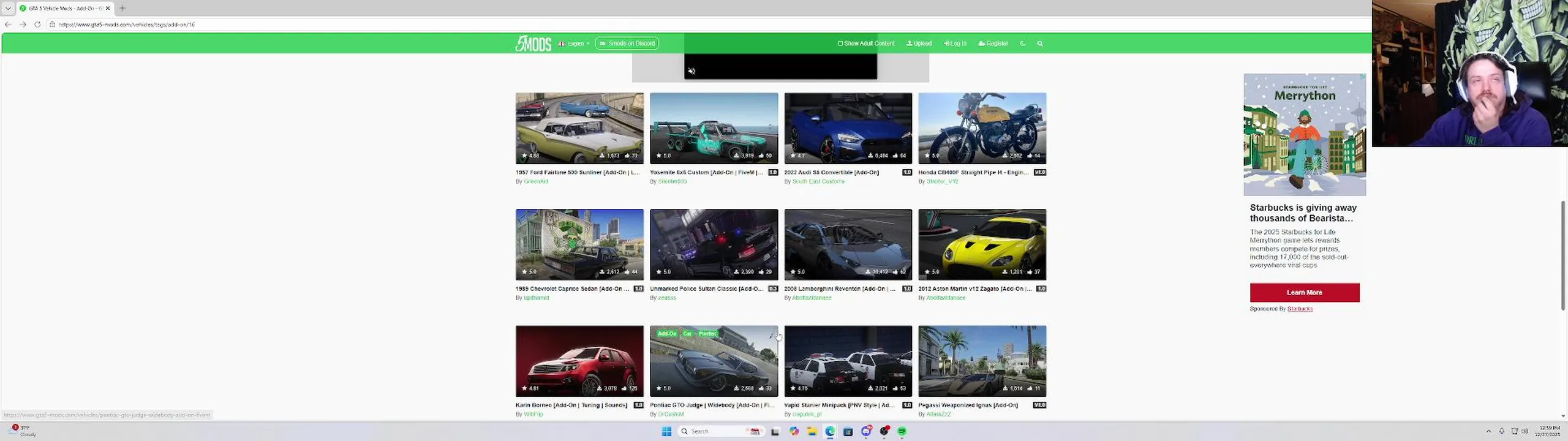Screen dimensions: 1568x441
Task: Open File Explorer from the taskbar
Action: click(812, 431)
